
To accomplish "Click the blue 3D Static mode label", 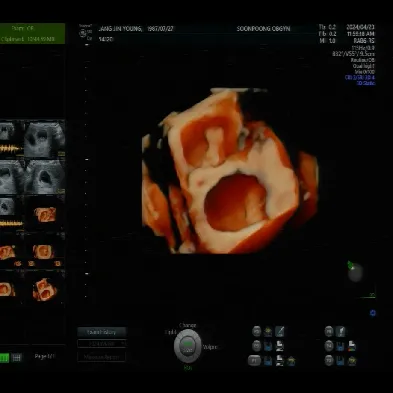I will click(366, 83).
